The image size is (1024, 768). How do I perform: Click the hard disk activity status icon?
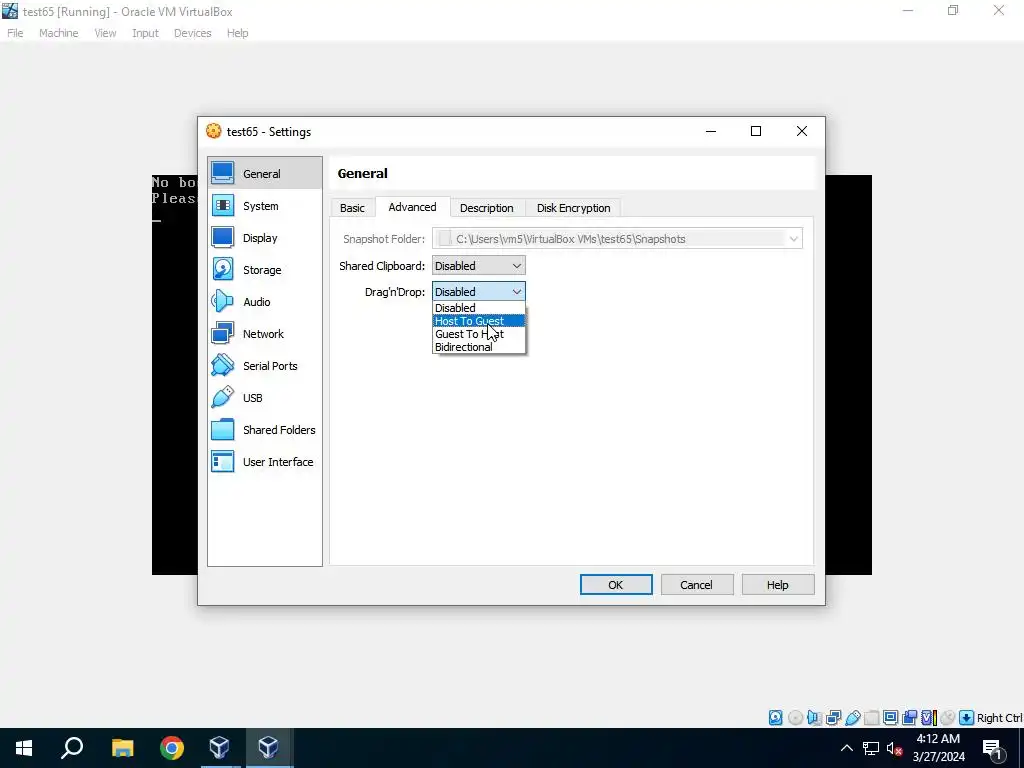click(x=775, y=718)
